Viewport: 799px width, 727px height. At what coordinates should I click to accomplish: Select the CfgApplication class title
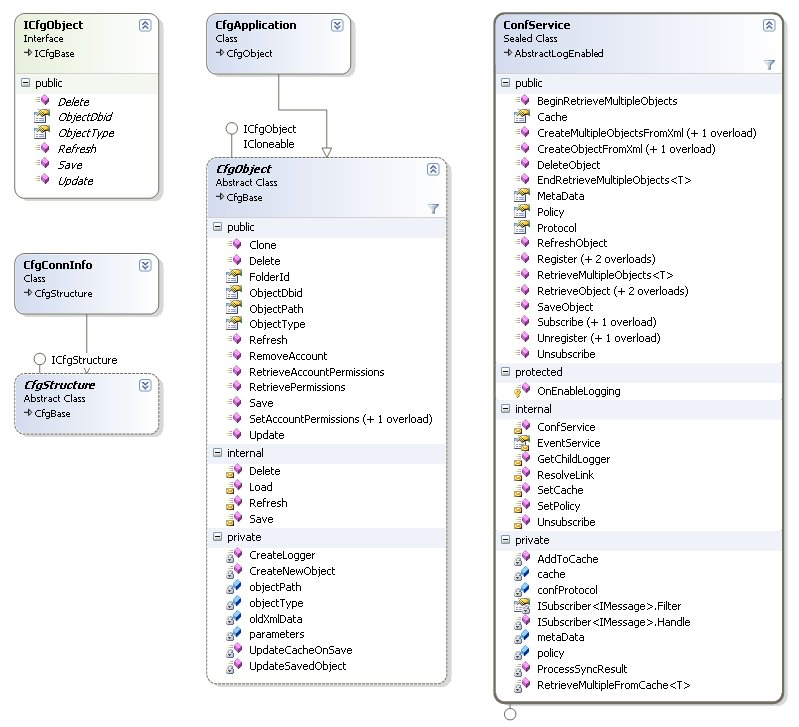click(x=256, y=25)
